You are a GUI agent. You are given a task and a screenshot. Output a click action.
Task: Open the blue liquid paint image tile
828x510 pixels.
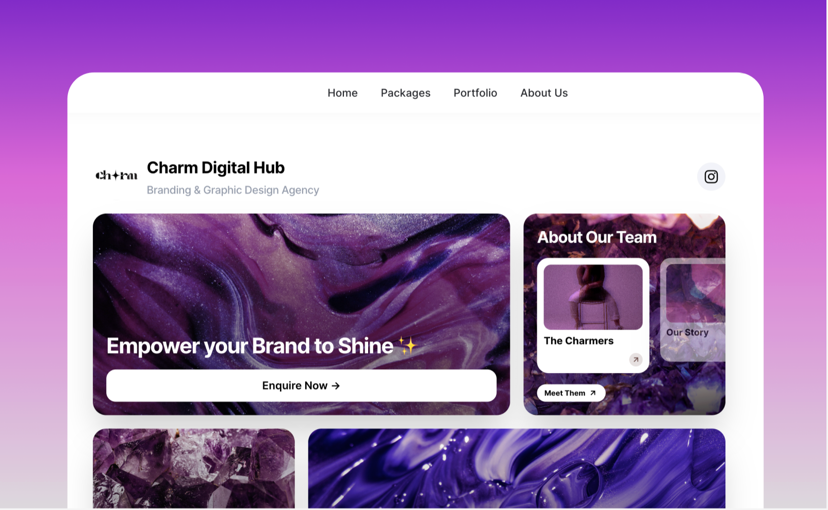[516, 468]
